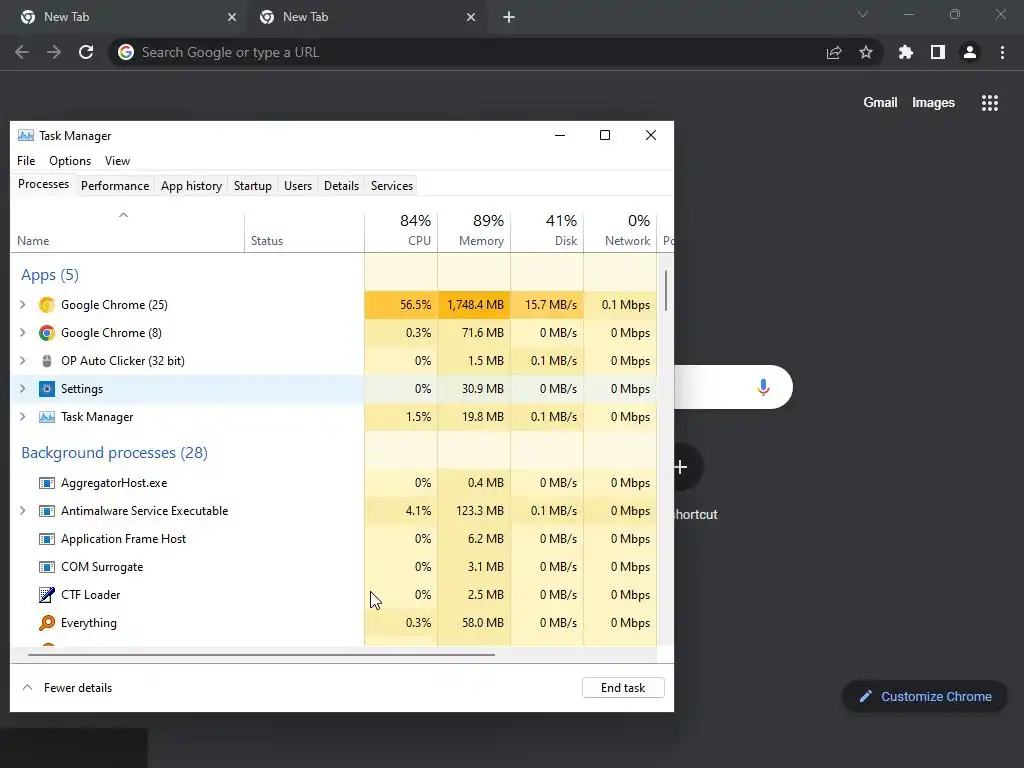Screen dimensions: 1024x768
Task: Click the horizontal scrollbar in Task Manager
Action: click(261, 654)
